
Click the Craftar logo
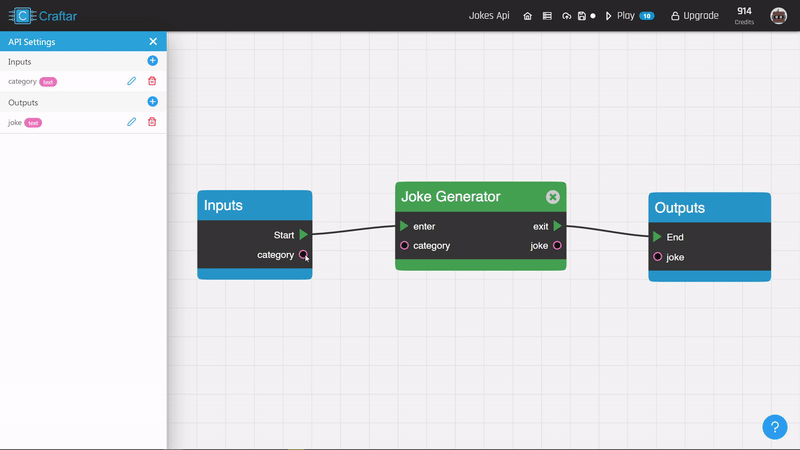point(48,16)
